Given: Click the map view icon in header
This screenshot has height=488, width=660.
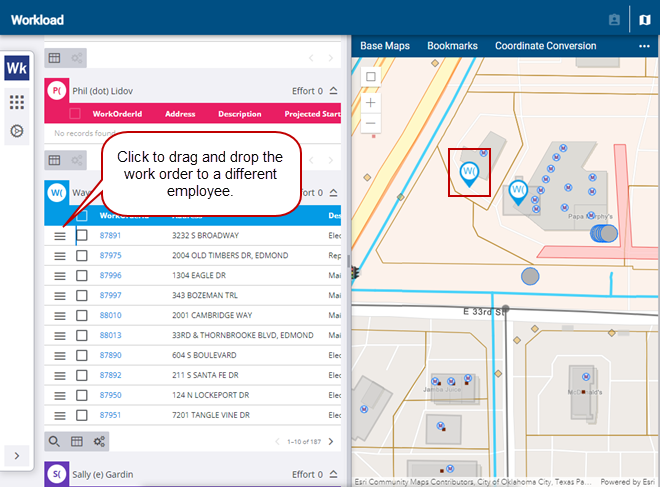Looking at the screenshot, I should point(645,19).
